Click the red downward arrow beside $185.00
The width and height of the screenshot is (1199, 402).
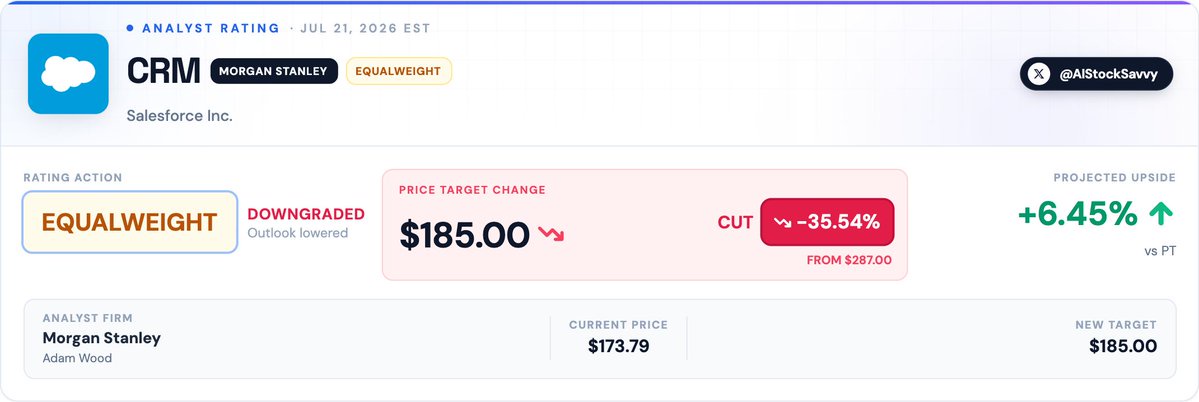[551, 234]
